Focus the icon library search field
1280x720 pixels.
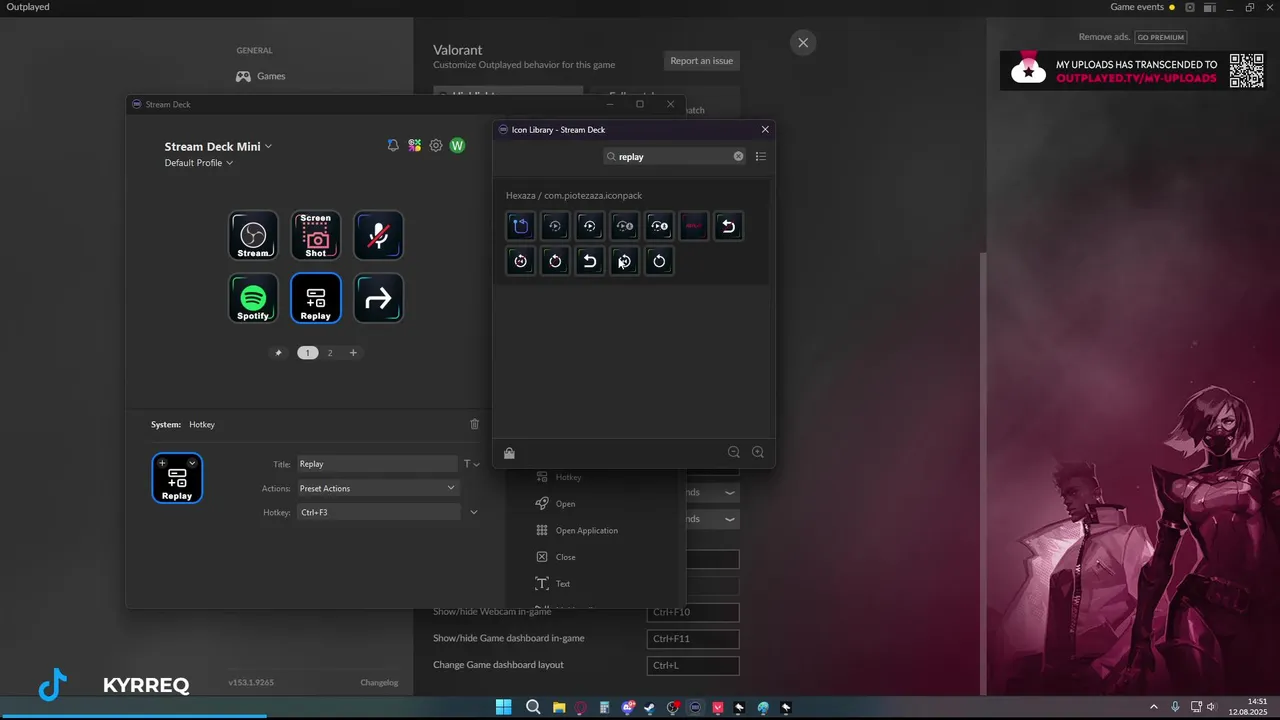(x=673, y=156)
